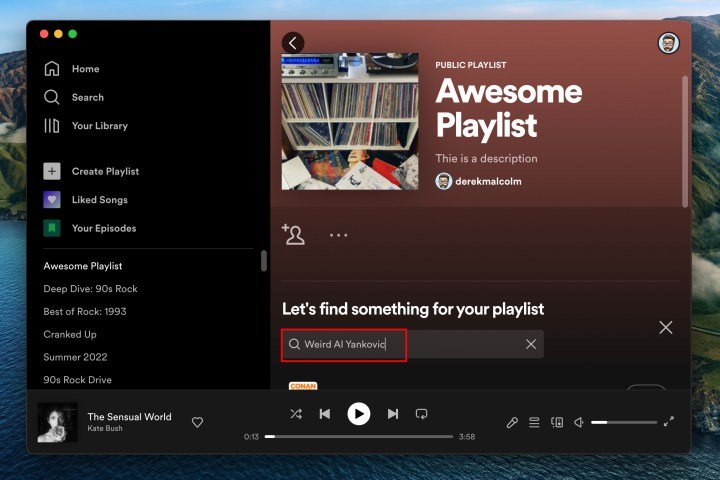The height and width of the screenshot is (480, 720).
Task: Show lyrics with microphone icon
Action: click(x=512, y=422)
